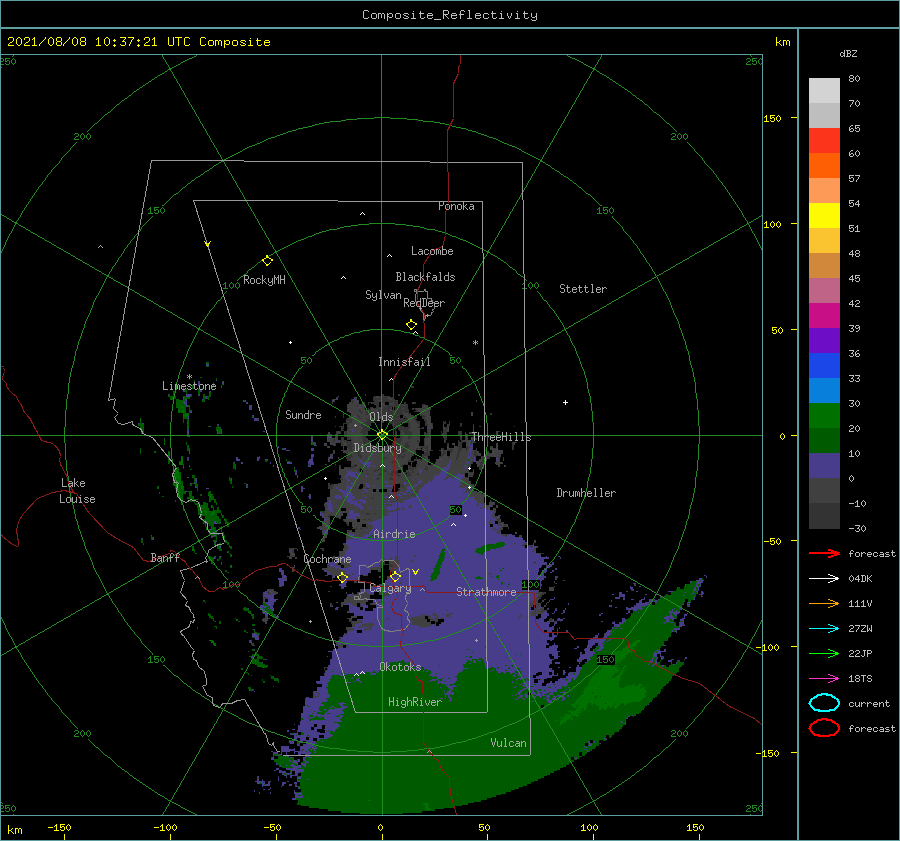Click the dBZ legend heading
The width and height of the screenshot is (900, 841).
point(848,53)
